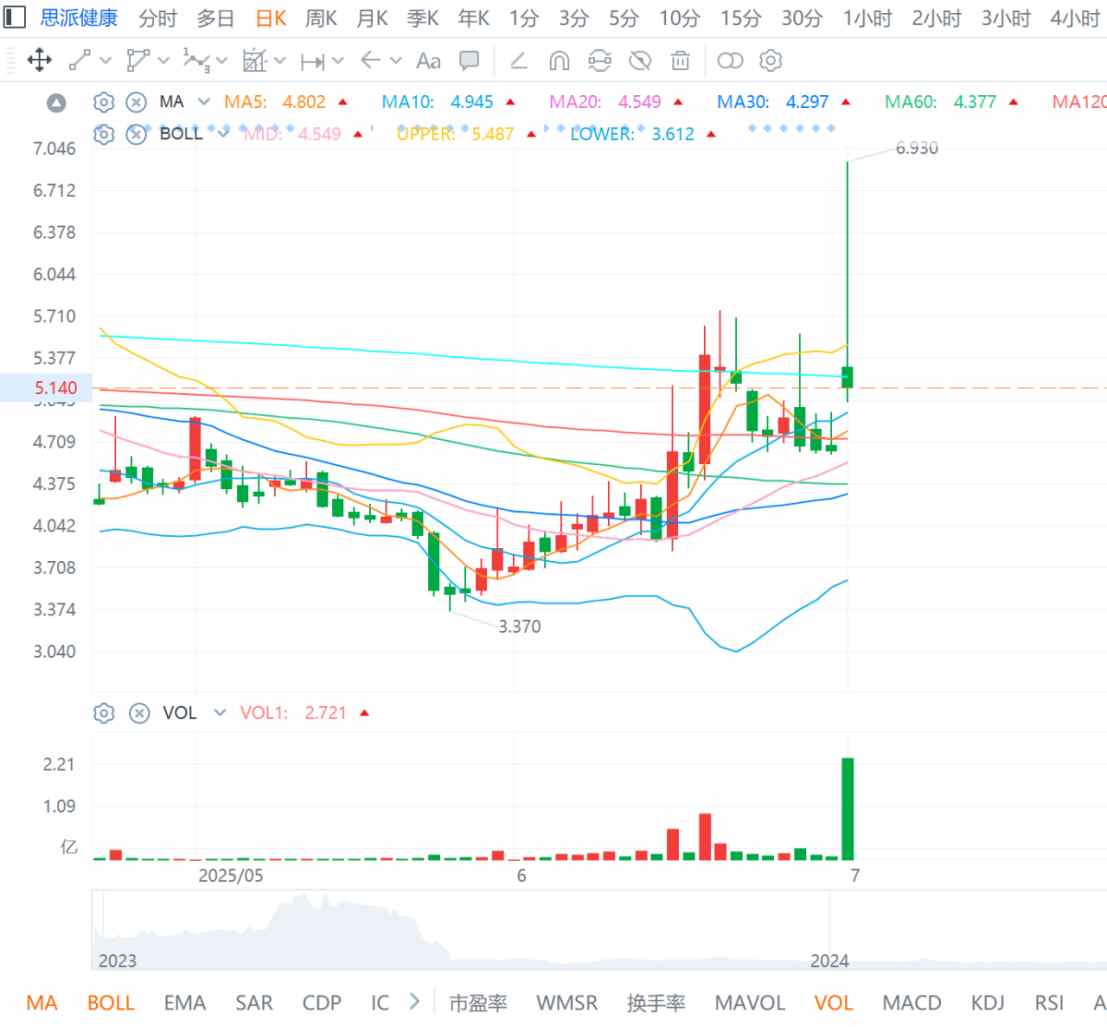Toggle hide all drawings eye icon
The height and width of the screenshot is (1027, 1107).
(x=640, y=61)
